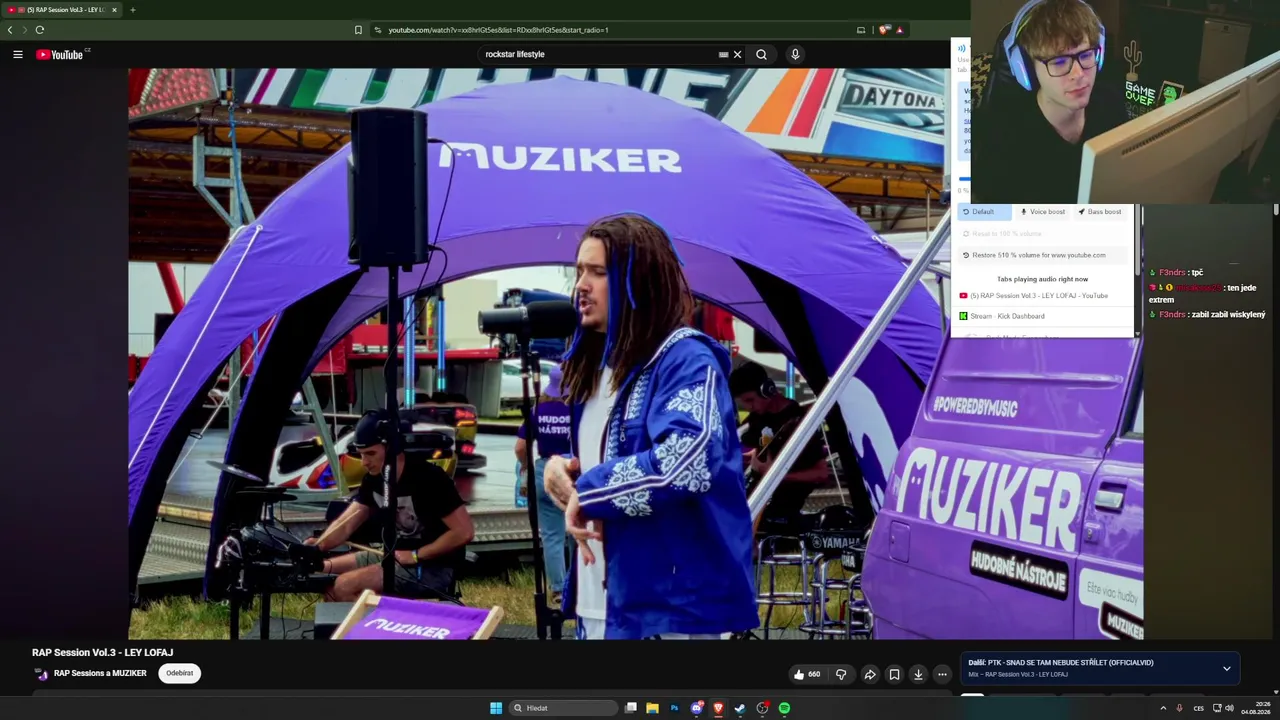
Task: Open the on-screen keyboard in search box
Action: [723, 54]
